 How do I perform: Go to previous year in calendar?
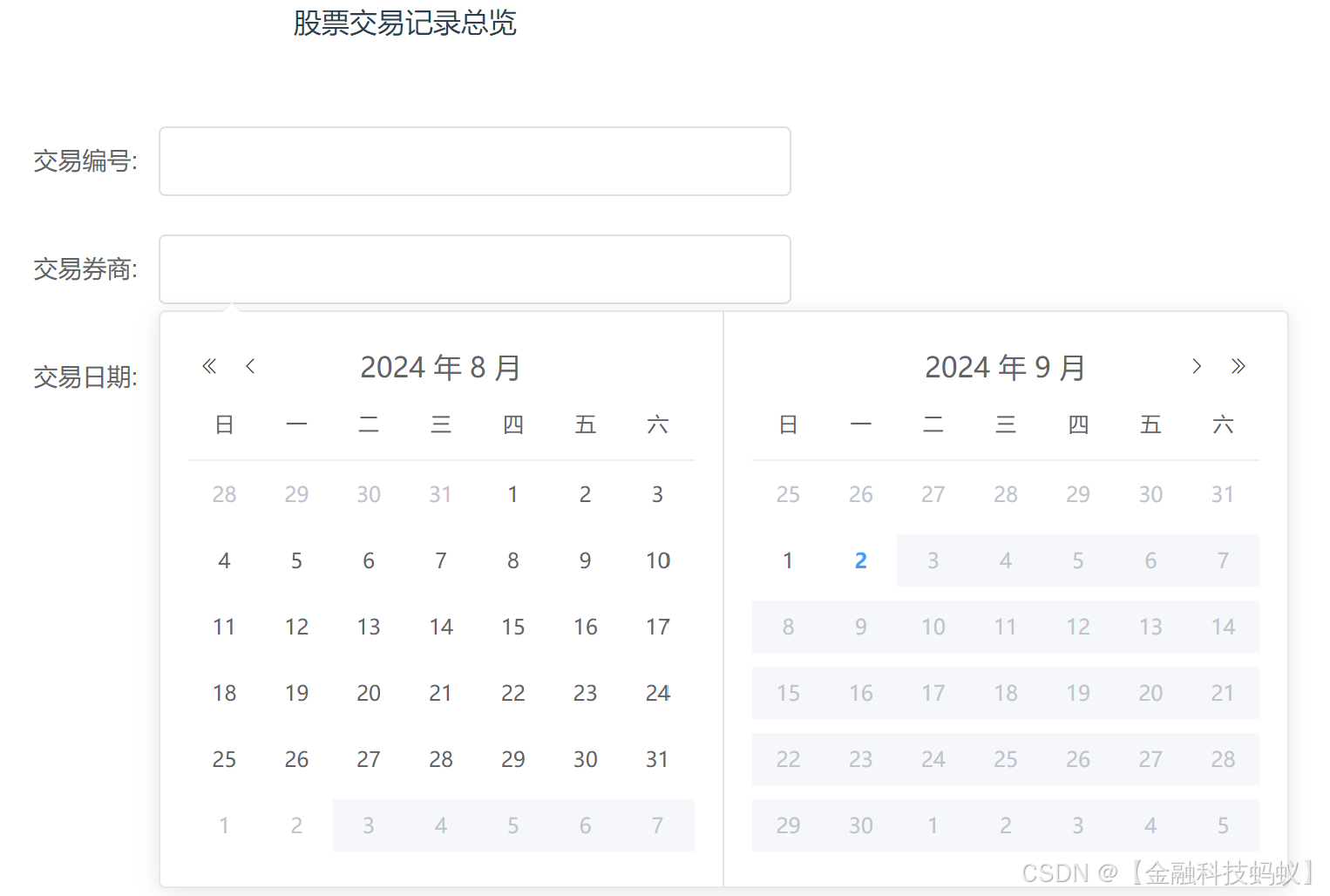click(209, 366)
